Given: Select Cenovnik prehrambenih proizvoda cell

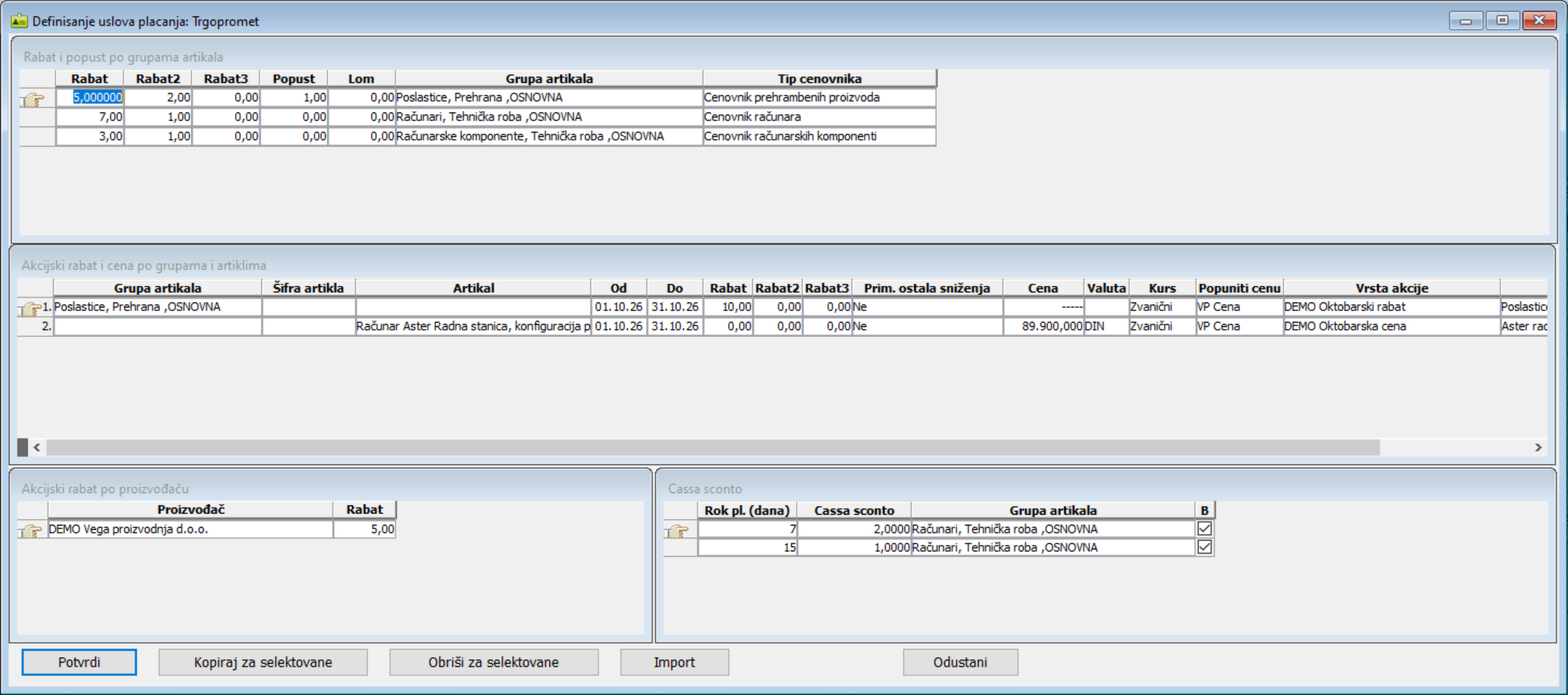Looking at the screenshot, I should (819, 98).
